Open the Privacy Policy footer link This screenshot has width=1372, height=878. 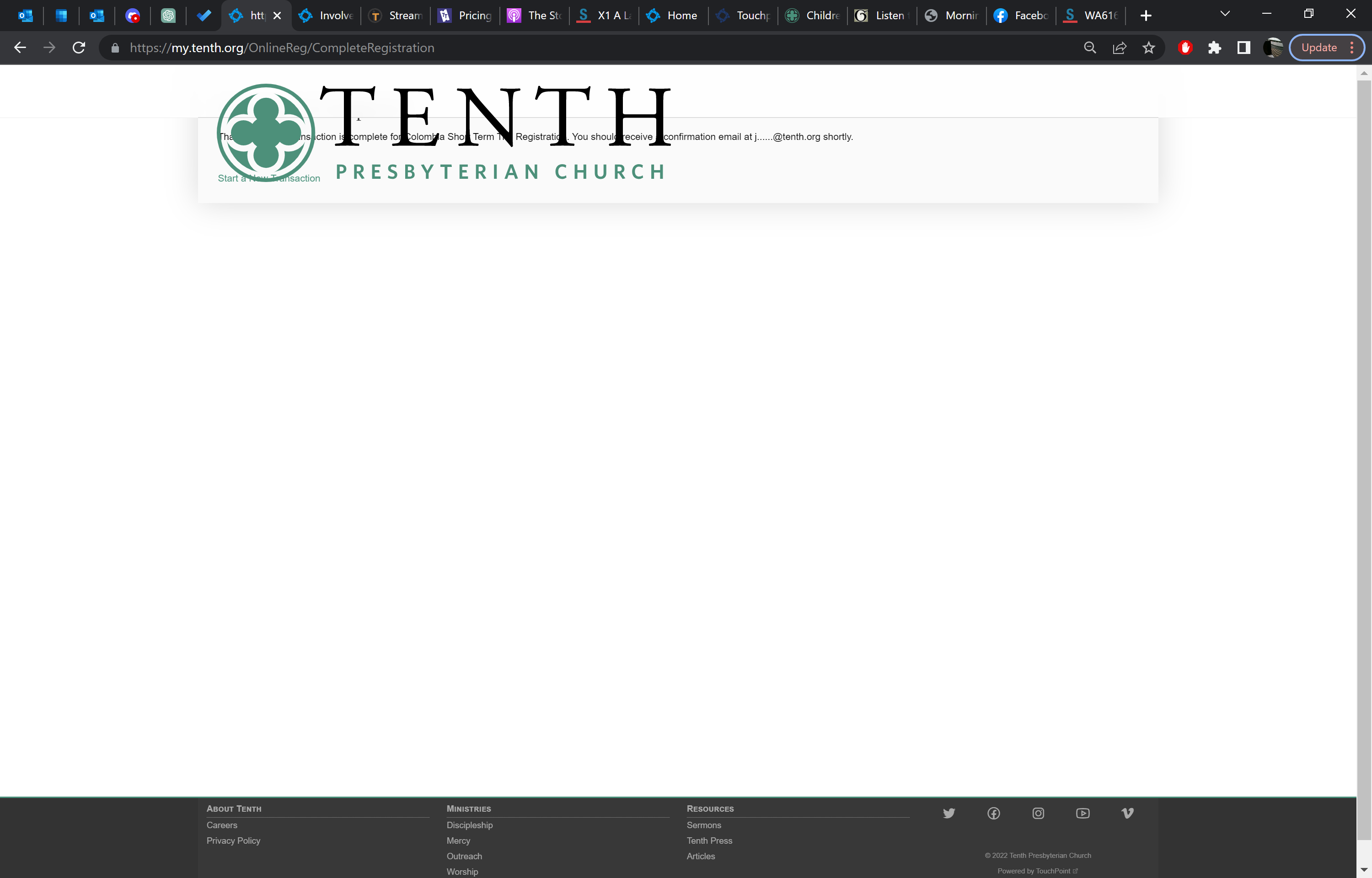233,841
